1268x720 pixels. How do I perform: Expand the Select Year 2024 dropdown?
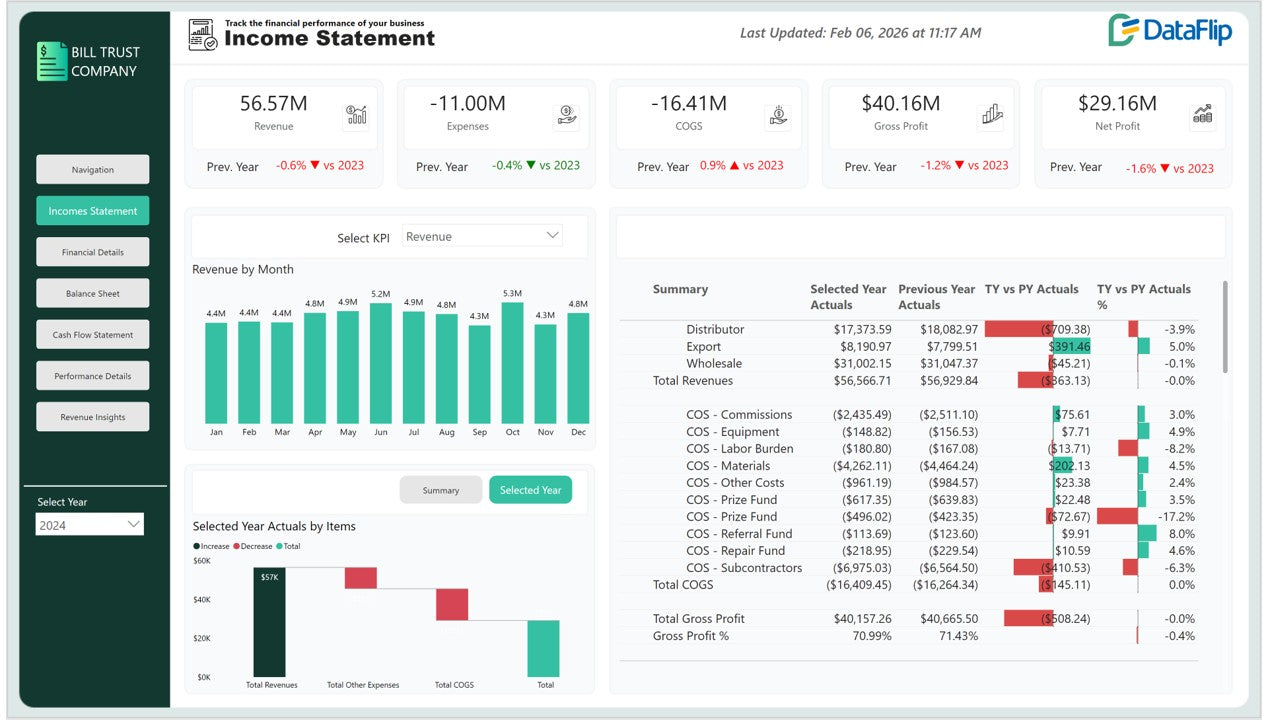point(90,524)
